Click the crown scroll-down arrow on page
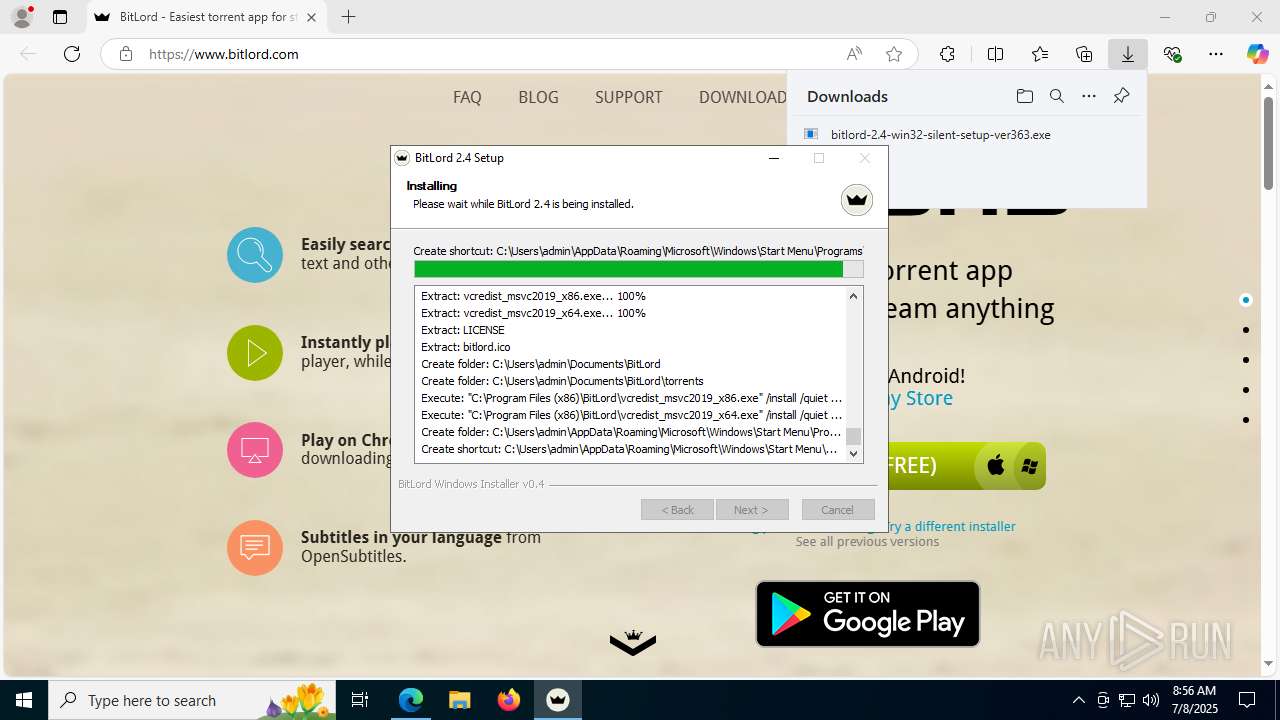The width and height of the screenshot is (1280, 720). 633,642
